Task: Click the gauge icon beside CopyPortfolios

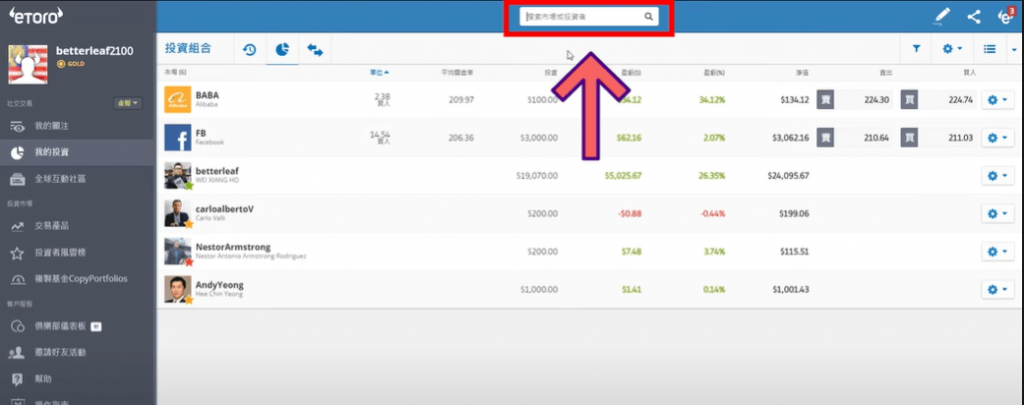Action: pyautogui.click(x=18, y=280)
